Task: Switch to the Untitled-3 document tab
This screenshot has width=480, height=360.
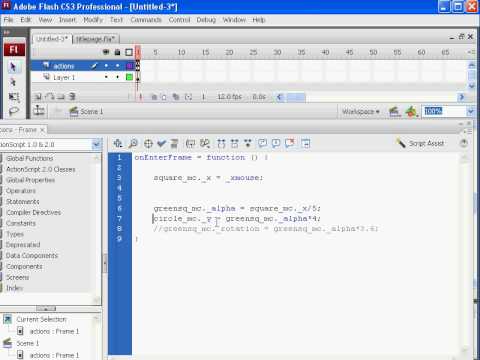Action: [x=52, y=39]
